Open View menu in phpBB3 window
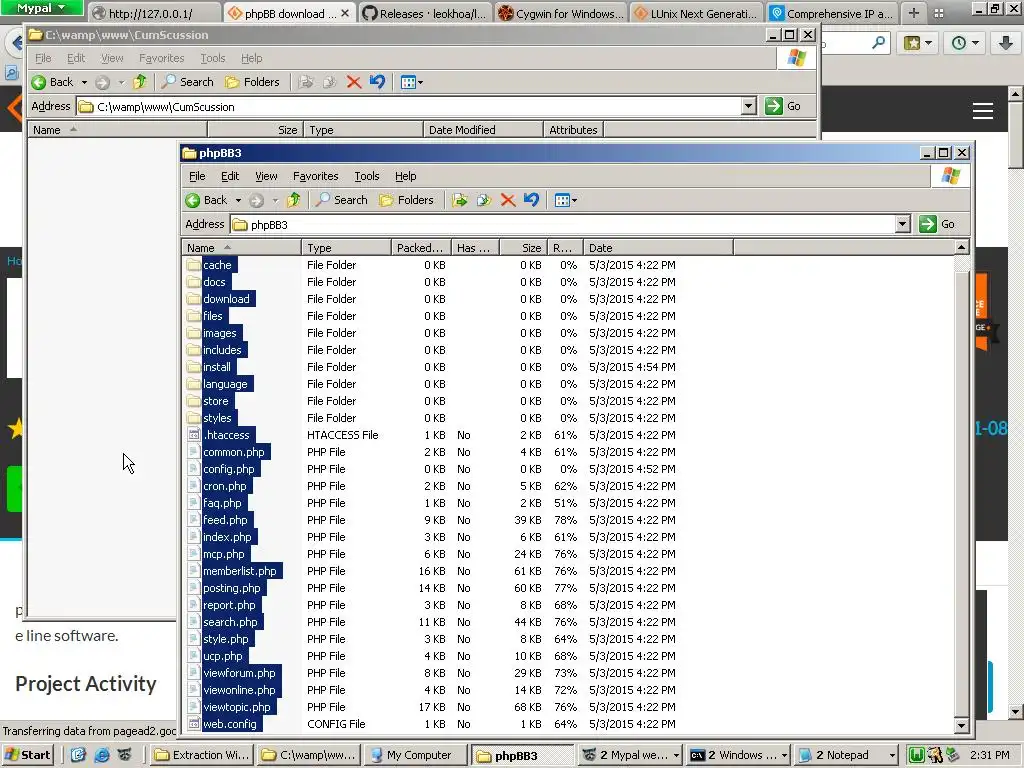The image size is (1024, 768). 266,176
